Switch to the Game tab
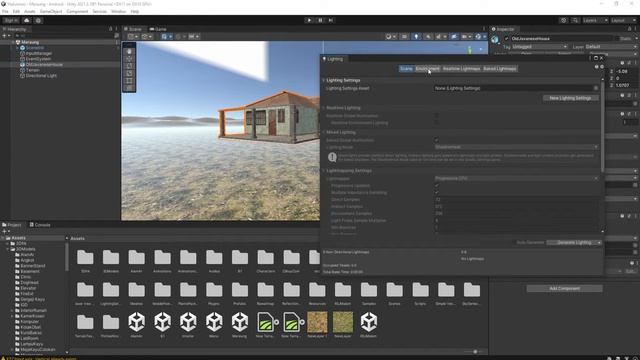The image size is (640, 360). tap(158, 29)
